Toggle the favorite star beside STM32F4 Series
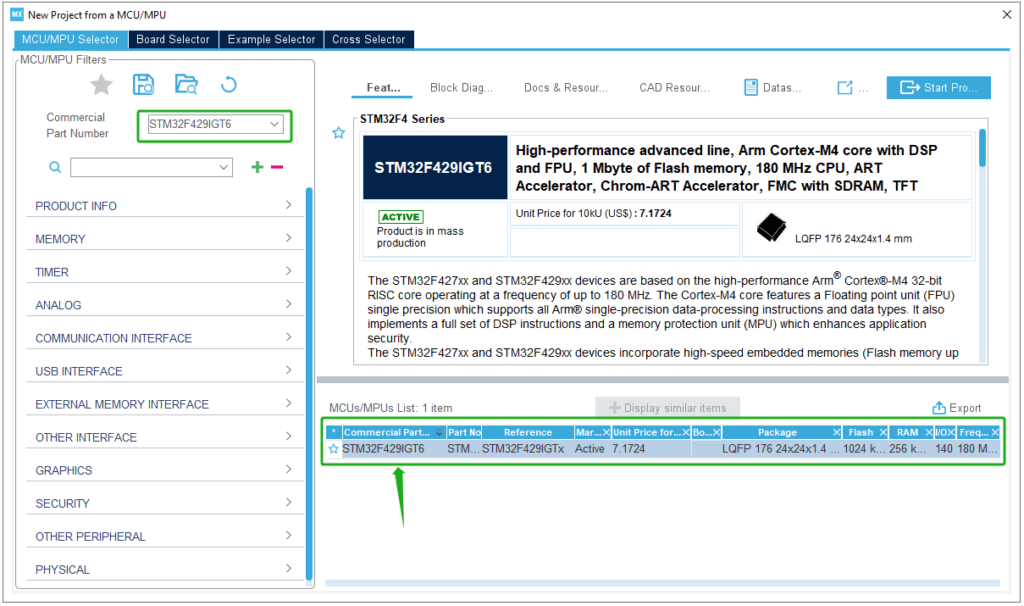 click(339, 133)
